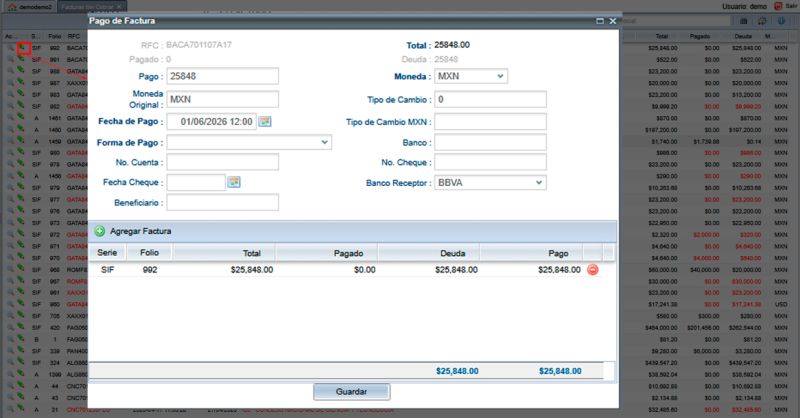Switch to demodemo2 tab
This screenshot has width=800, height=418.
[x=30, y=7]
